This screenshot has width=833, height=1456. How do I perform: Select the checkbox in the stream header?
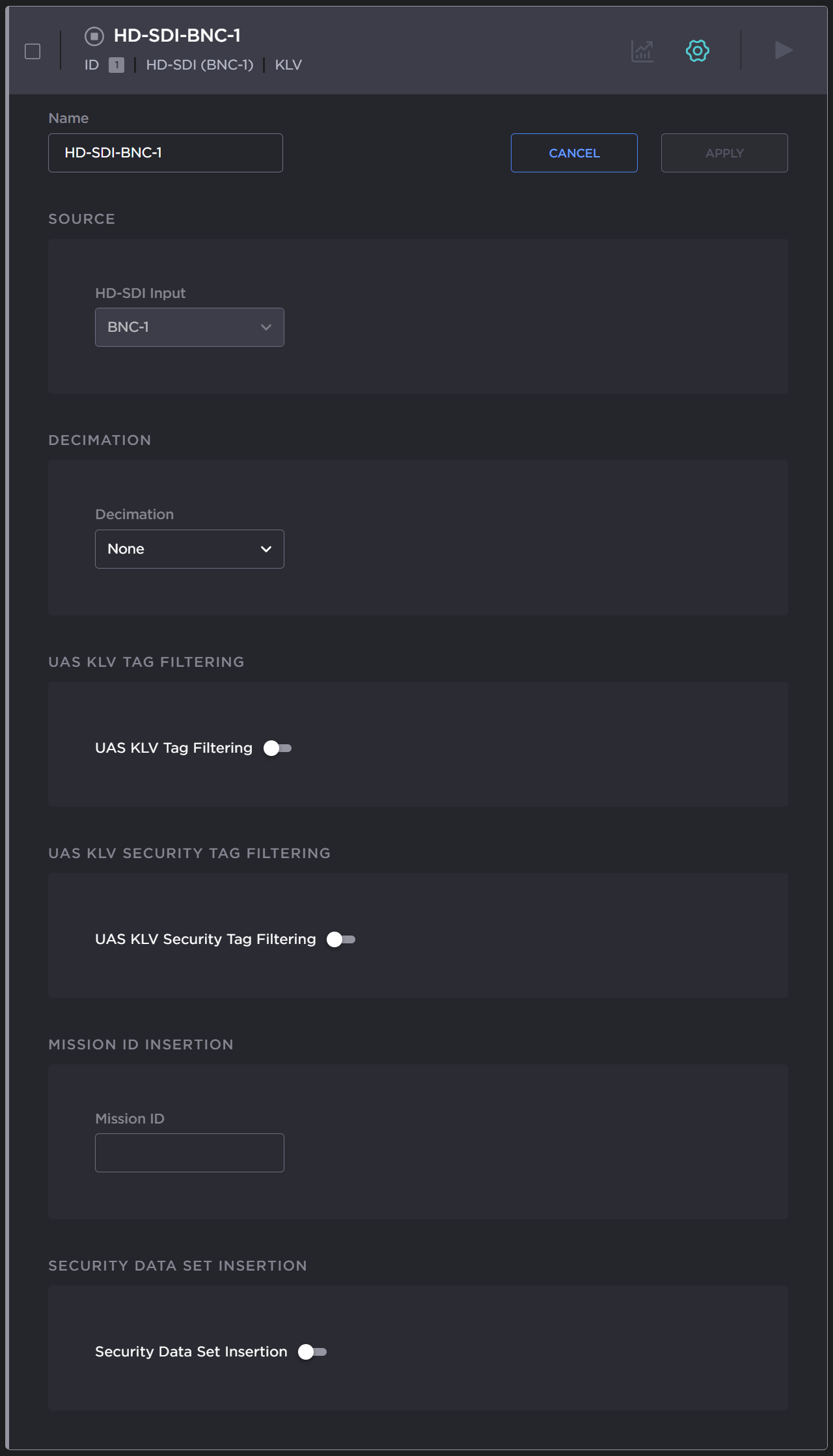32,50
